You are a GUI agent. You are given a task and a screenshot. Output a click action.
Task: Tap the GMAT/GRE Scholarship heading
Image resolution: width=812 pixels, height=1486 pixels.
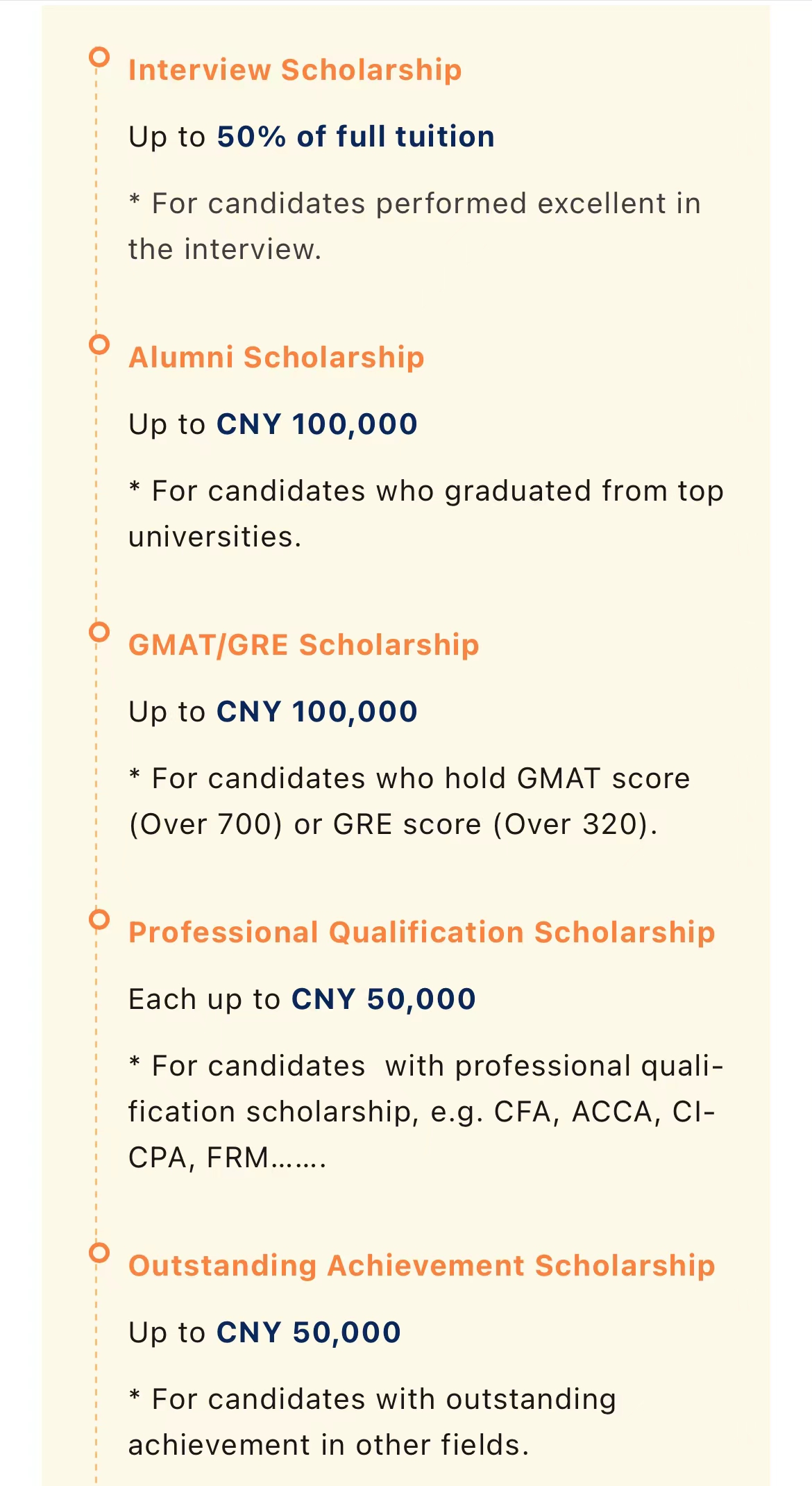pyautogui.click(x=304, y=645)
